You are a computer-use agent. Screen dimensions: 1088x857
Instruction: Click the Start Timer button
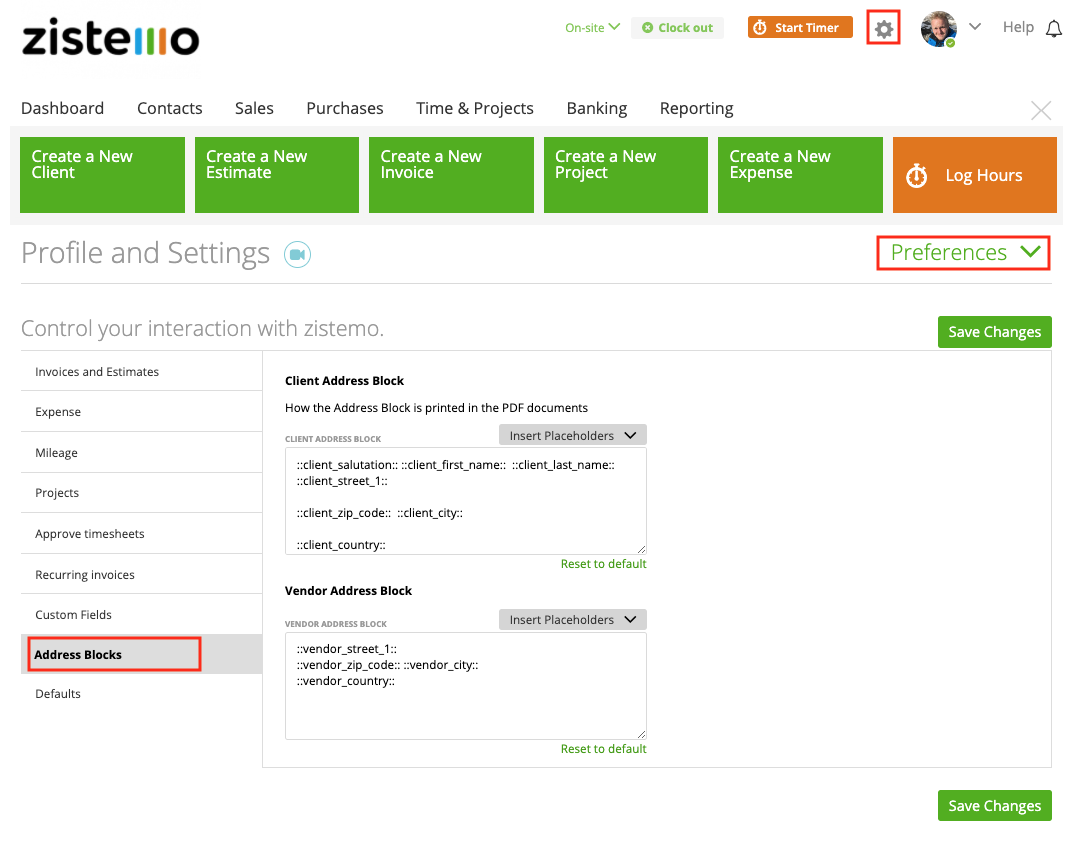tap(800, 28)
